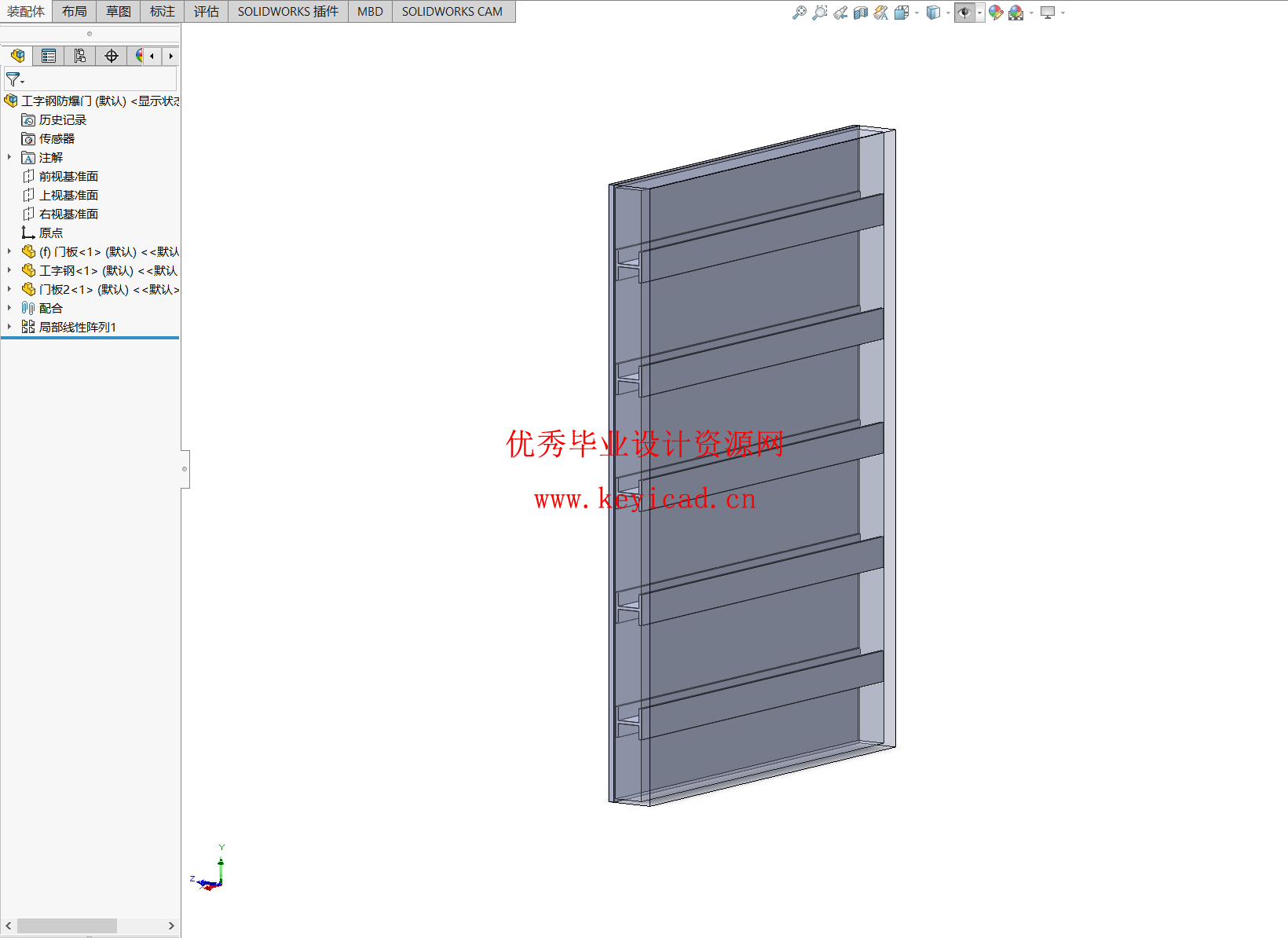Toggle the Section View tool
This screenshot has height=938, width=1288.
click(861, 13)
